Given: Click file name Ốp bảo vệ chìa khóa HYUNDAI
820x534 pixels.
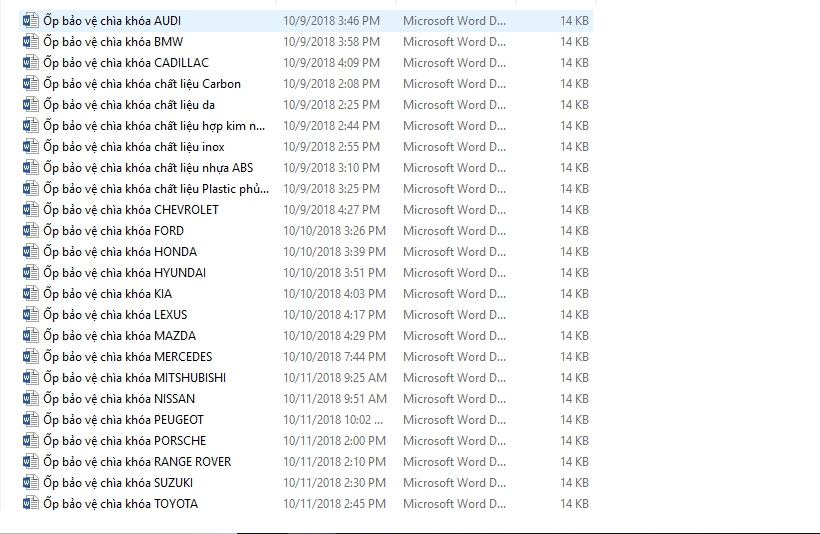Looking at the screenshot, I should [124, 272].
